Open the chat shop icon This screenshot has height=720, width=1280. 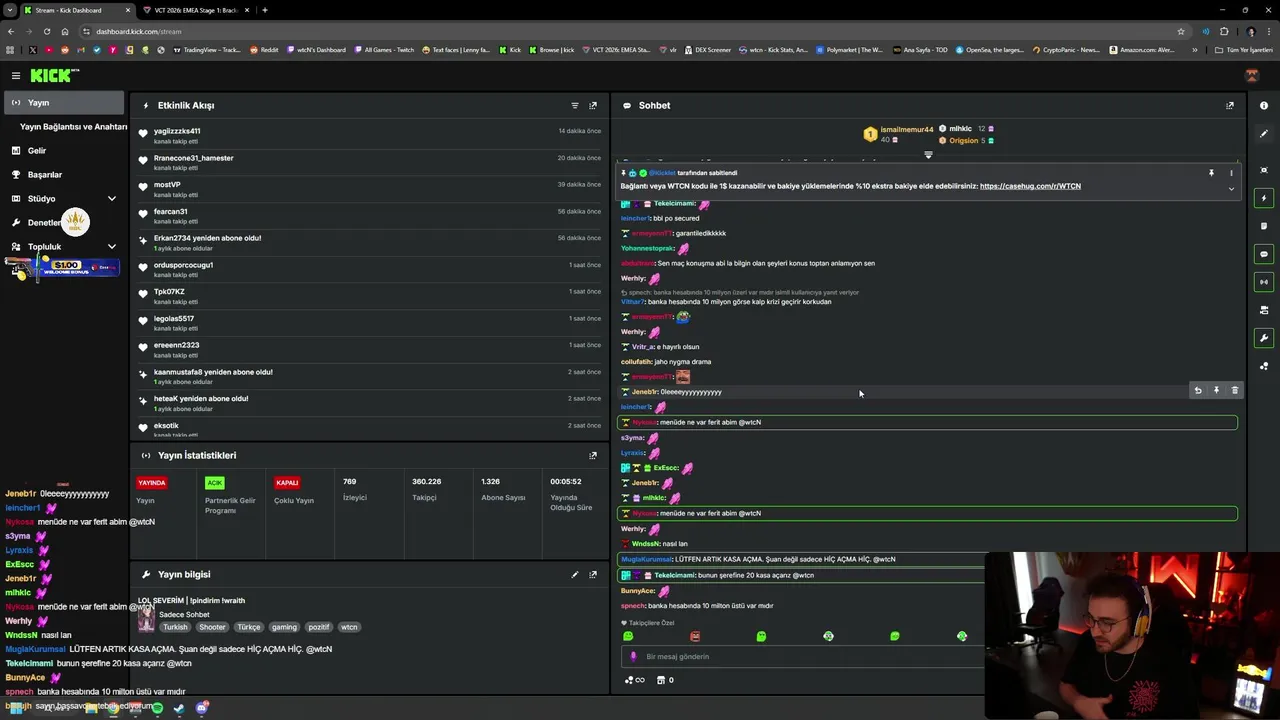(665, 680)
